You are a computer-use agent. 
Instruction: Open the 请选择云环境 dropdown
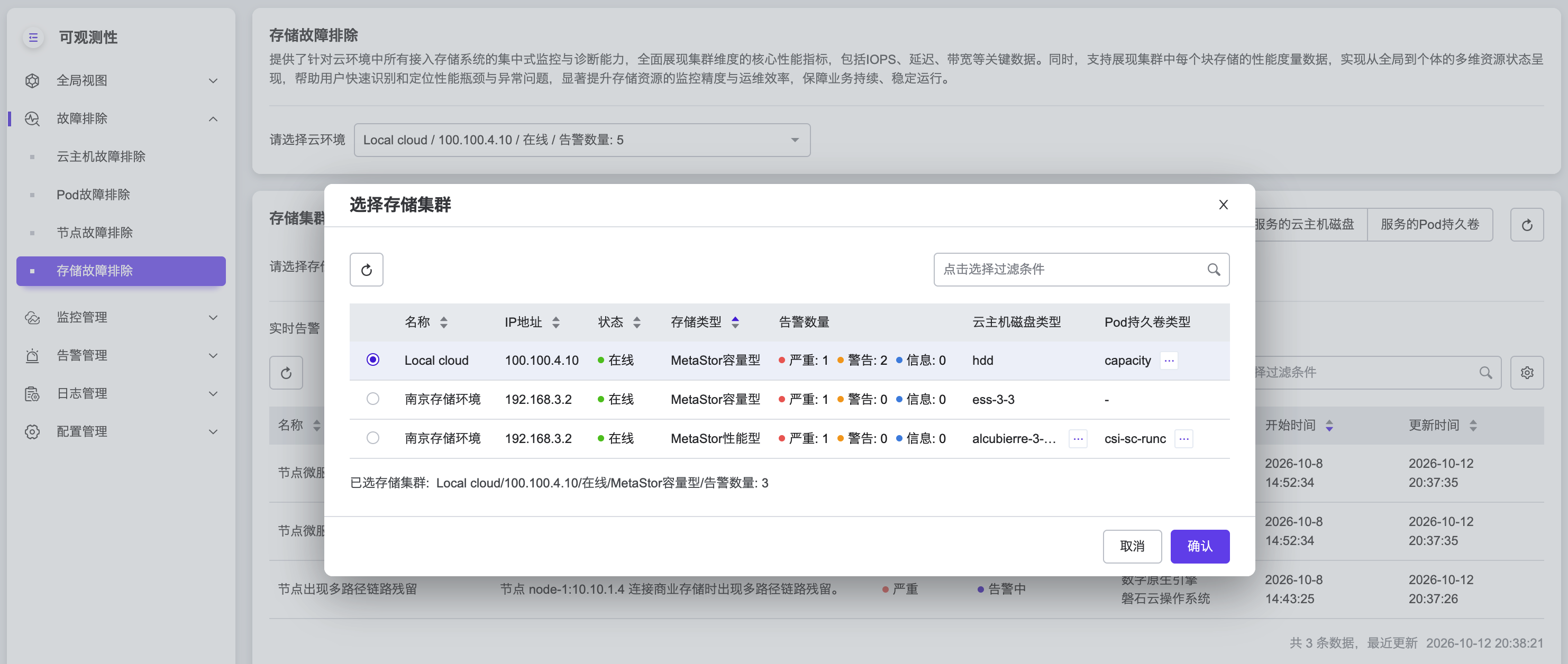click(582, 140)
